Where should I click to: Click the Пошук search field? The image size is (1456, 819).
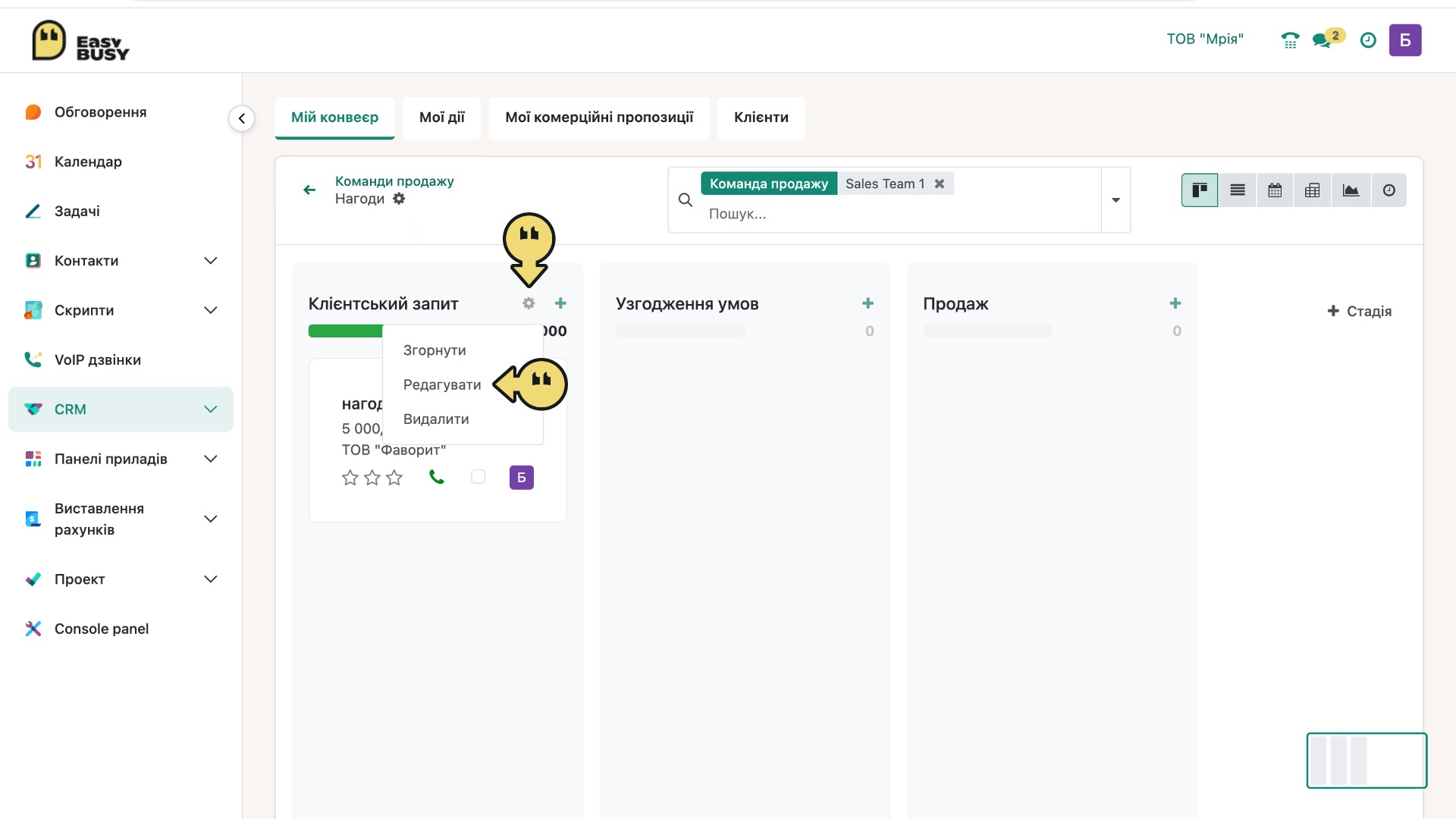[x=902, y=214]
